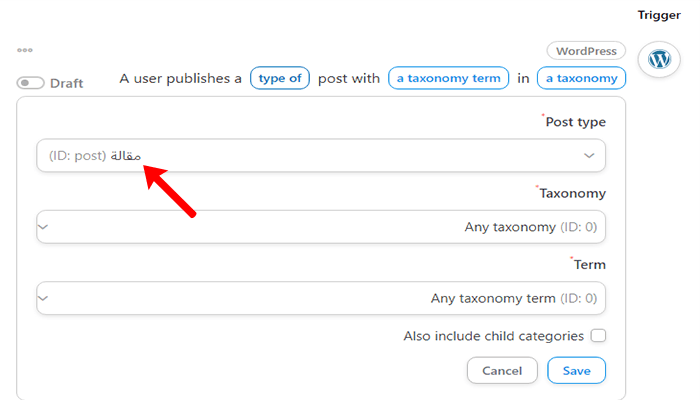The width and height of the screenshot is (700, 400).
Task: Expand the Post type dropdown chevron
Action: point(589,156)
